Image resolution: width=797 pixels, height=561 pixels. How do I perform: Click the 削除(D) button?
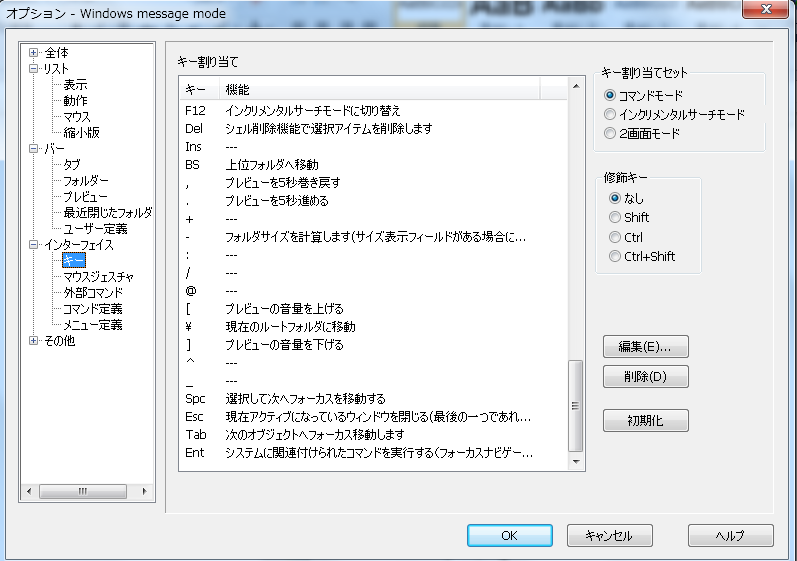click(646, 377)
